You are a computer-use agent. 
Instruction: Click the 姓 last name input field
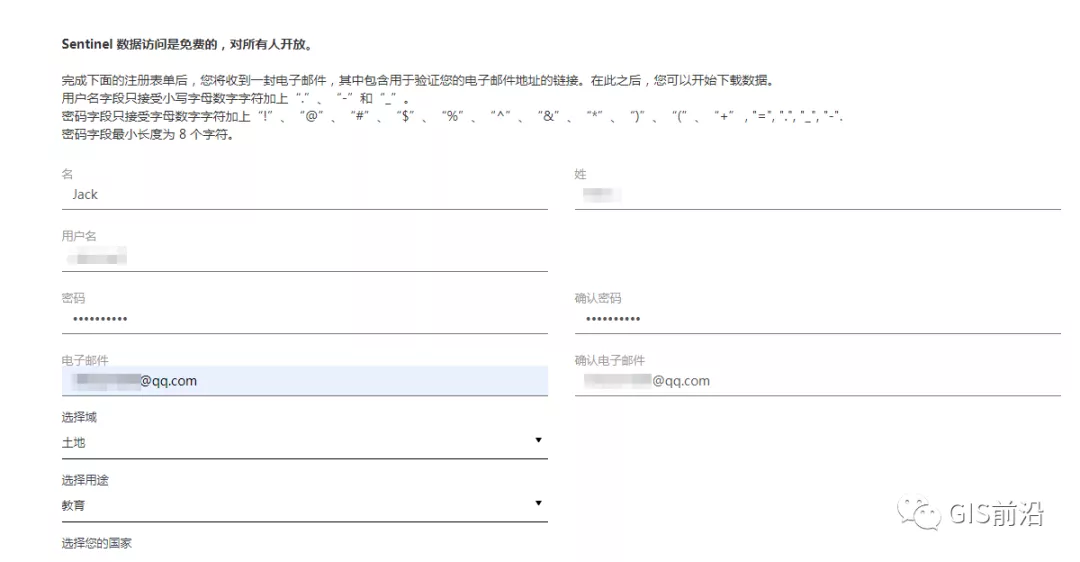coord(818,195)
